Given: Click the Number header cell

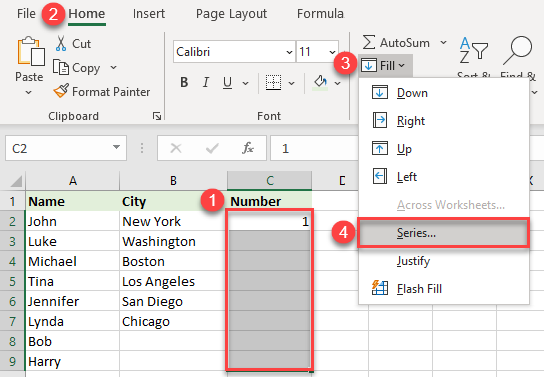Looking at the screenshot, I should click(270, 202).
